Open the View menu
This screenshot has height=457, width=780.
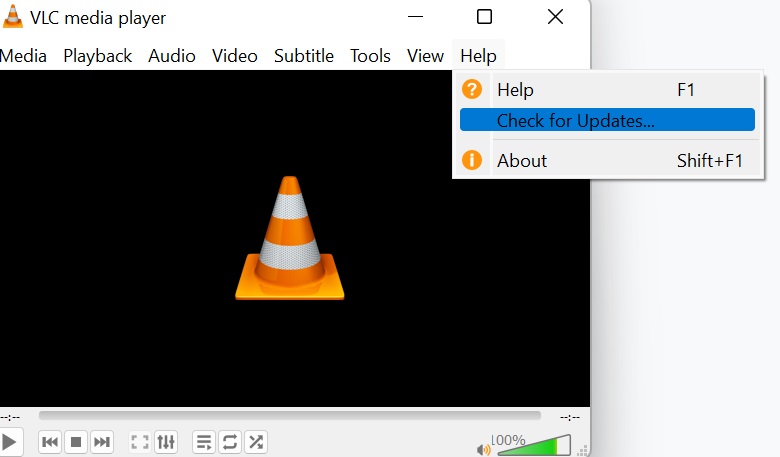pos(425,56)
